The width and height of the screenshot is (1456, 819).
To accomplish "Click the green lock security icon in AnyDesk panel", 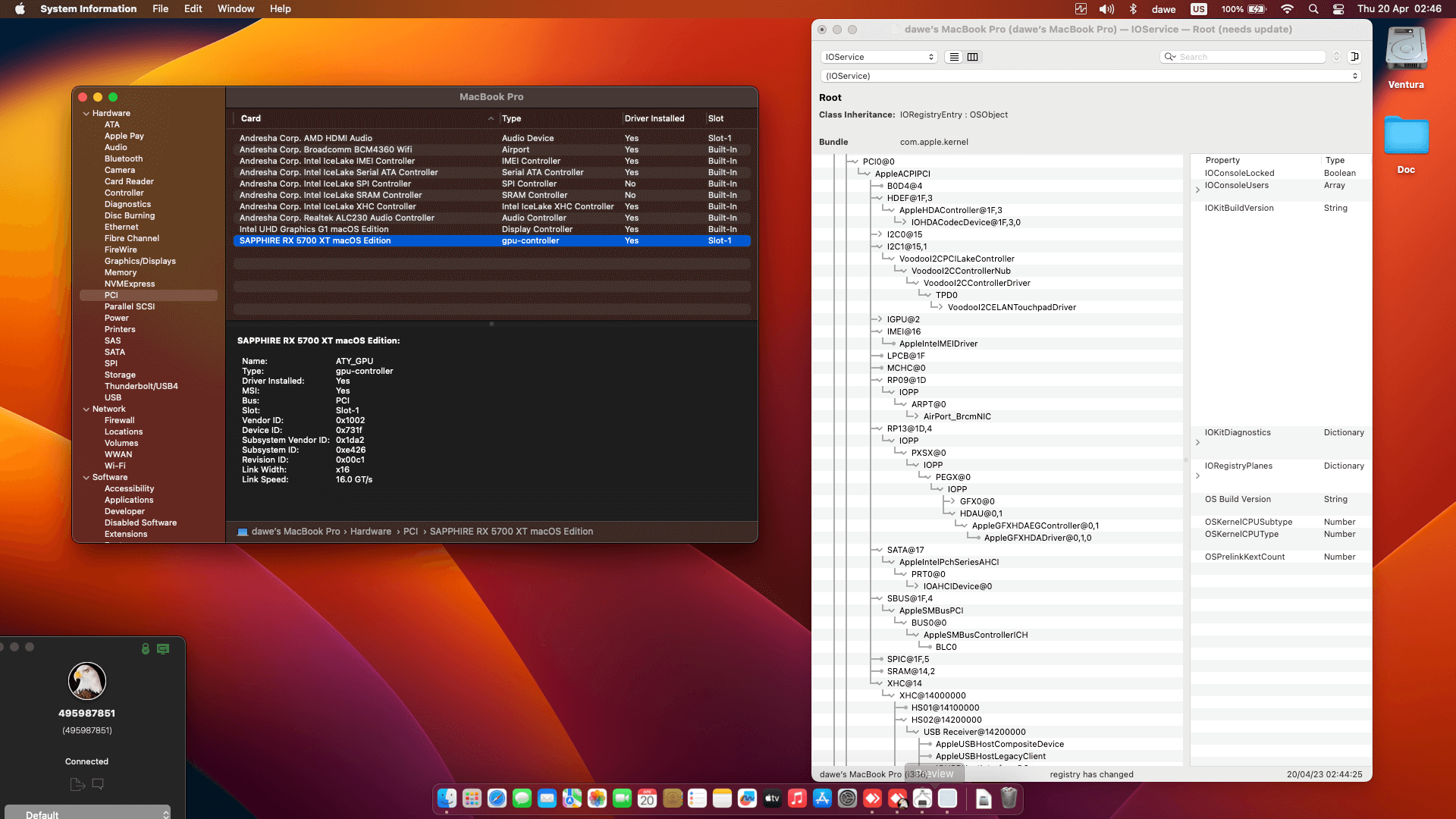I will pyautogui.click(x=146, y=649).
